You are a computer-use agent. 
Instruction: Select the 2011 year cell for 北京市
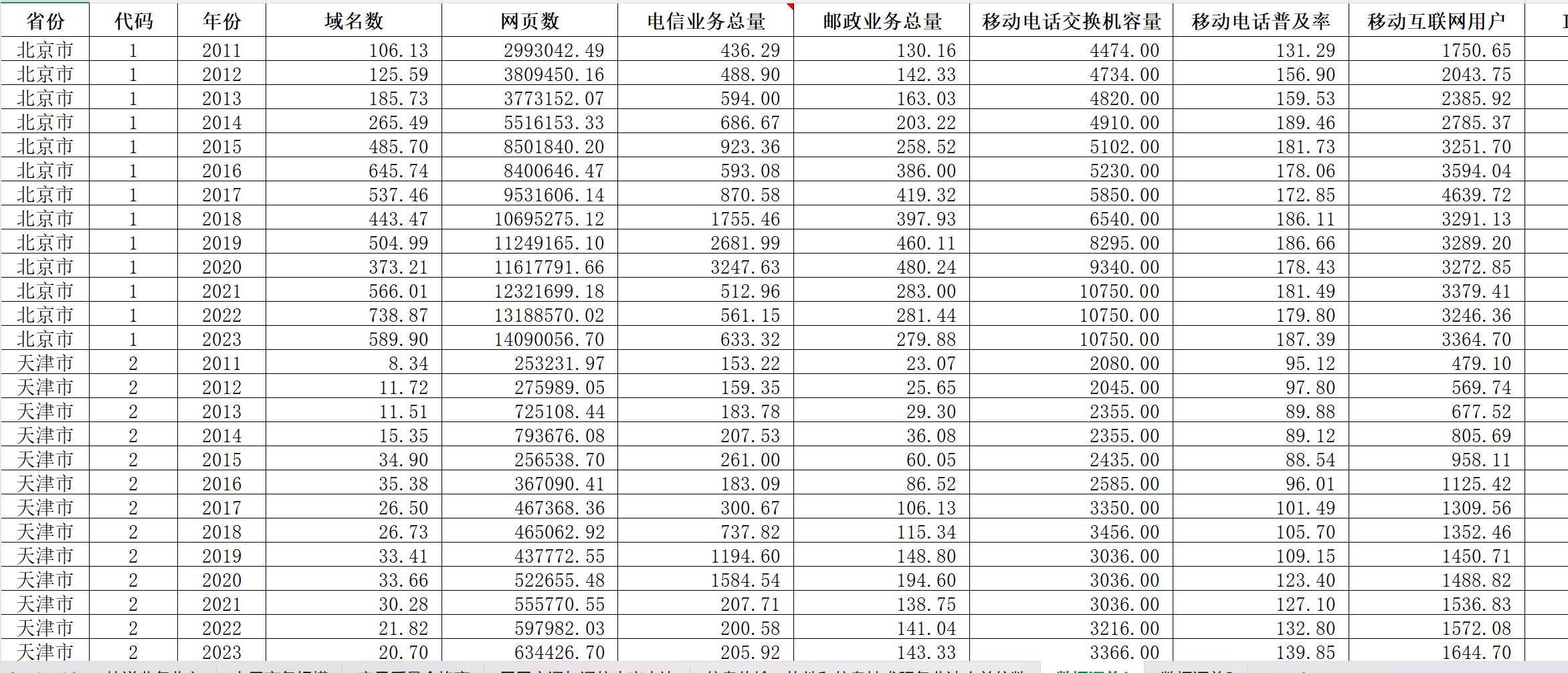[x=221, y=50]
